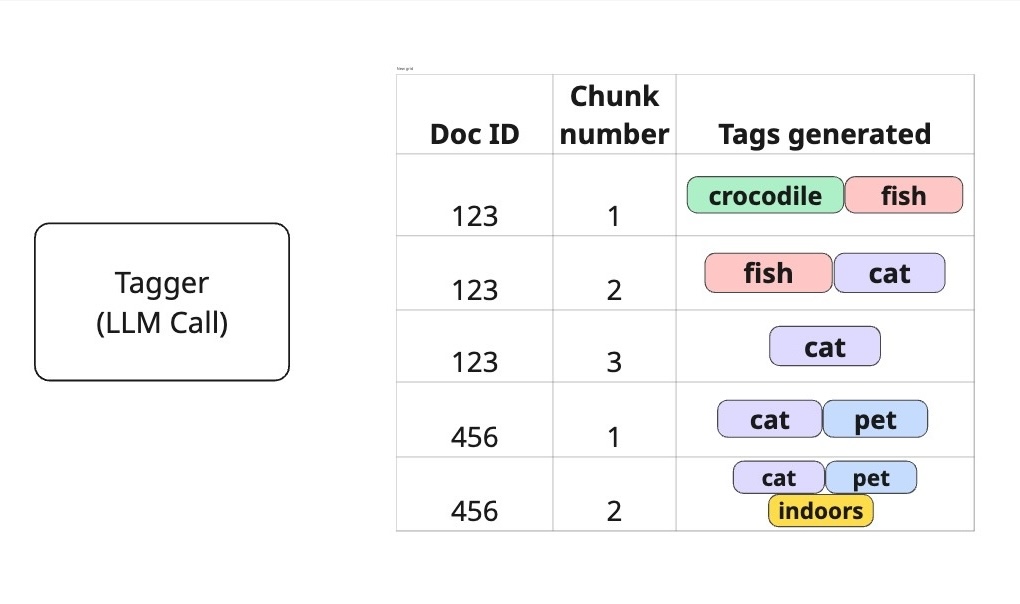Click the cat tag above indoors
1020x604 pixels.
tap(779, 478)
